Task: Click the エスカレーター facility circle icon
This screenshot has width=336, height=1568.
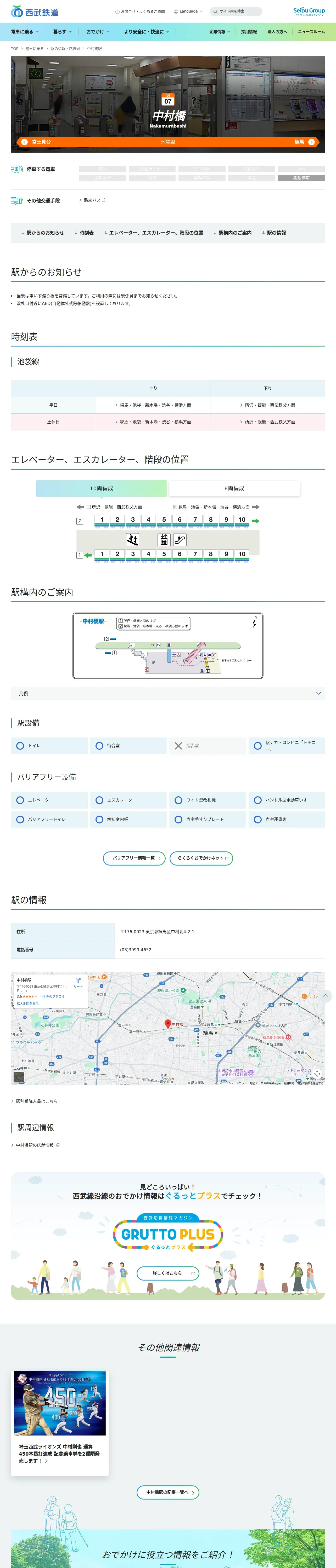Action: tap(99, 800)
